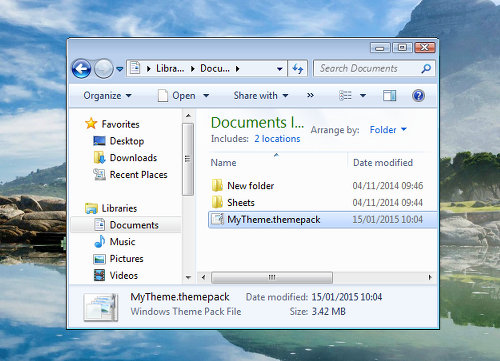Click the Change your view icon
Screen dimensions: 500x361
pos(345,96)
